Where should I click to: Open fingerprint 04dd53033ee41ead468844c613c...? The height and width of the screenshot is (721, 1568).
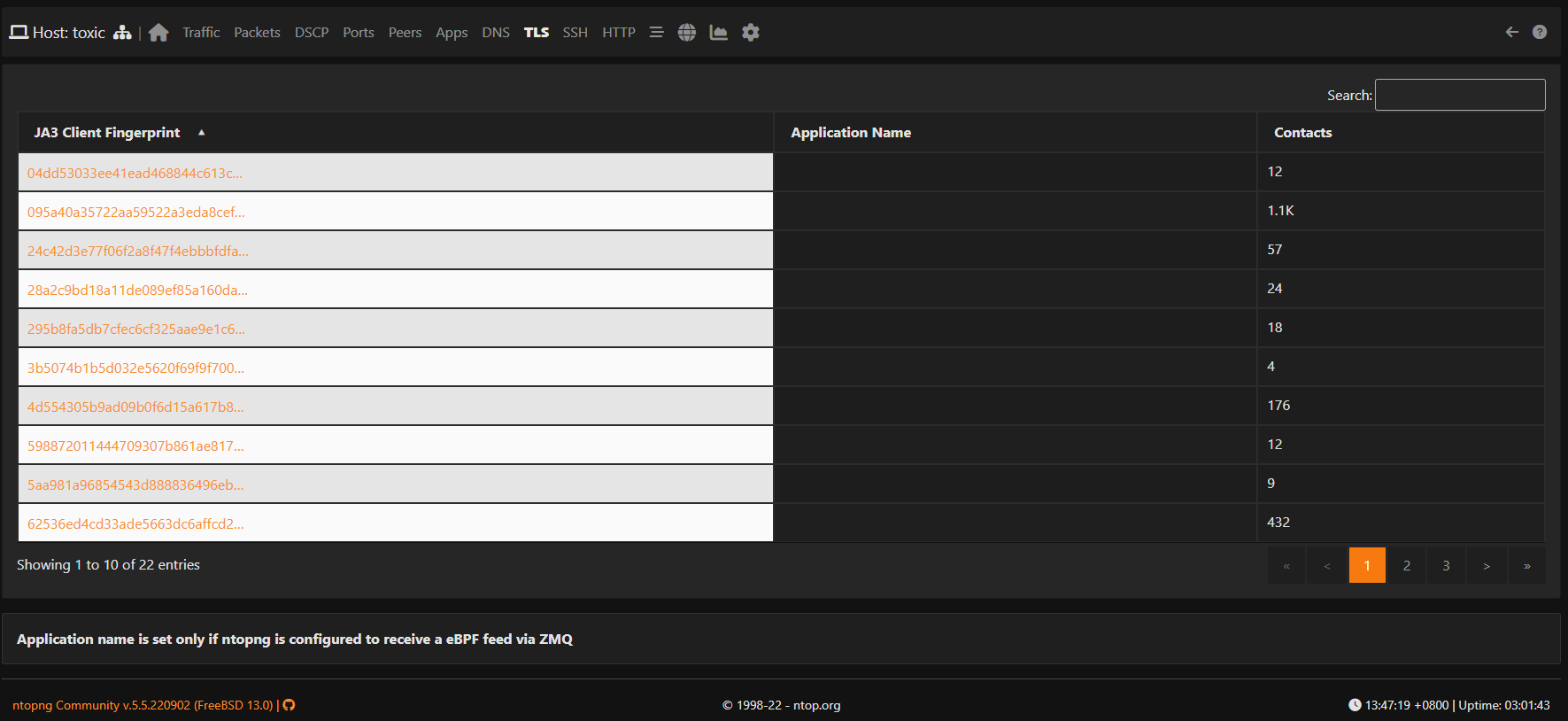pyautogui.click(x=135, y=174)
